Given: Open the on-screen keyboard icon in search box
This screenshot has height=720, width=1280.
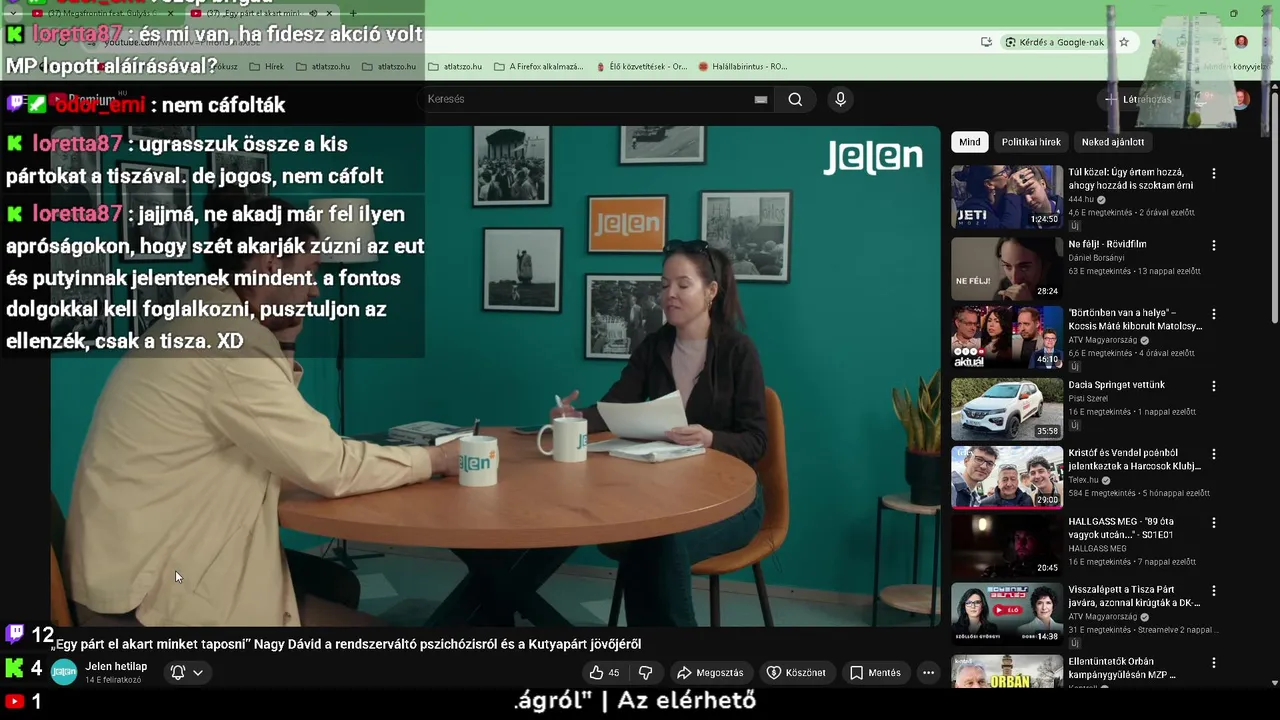Looking at the screenshot, I should [761, 99].
